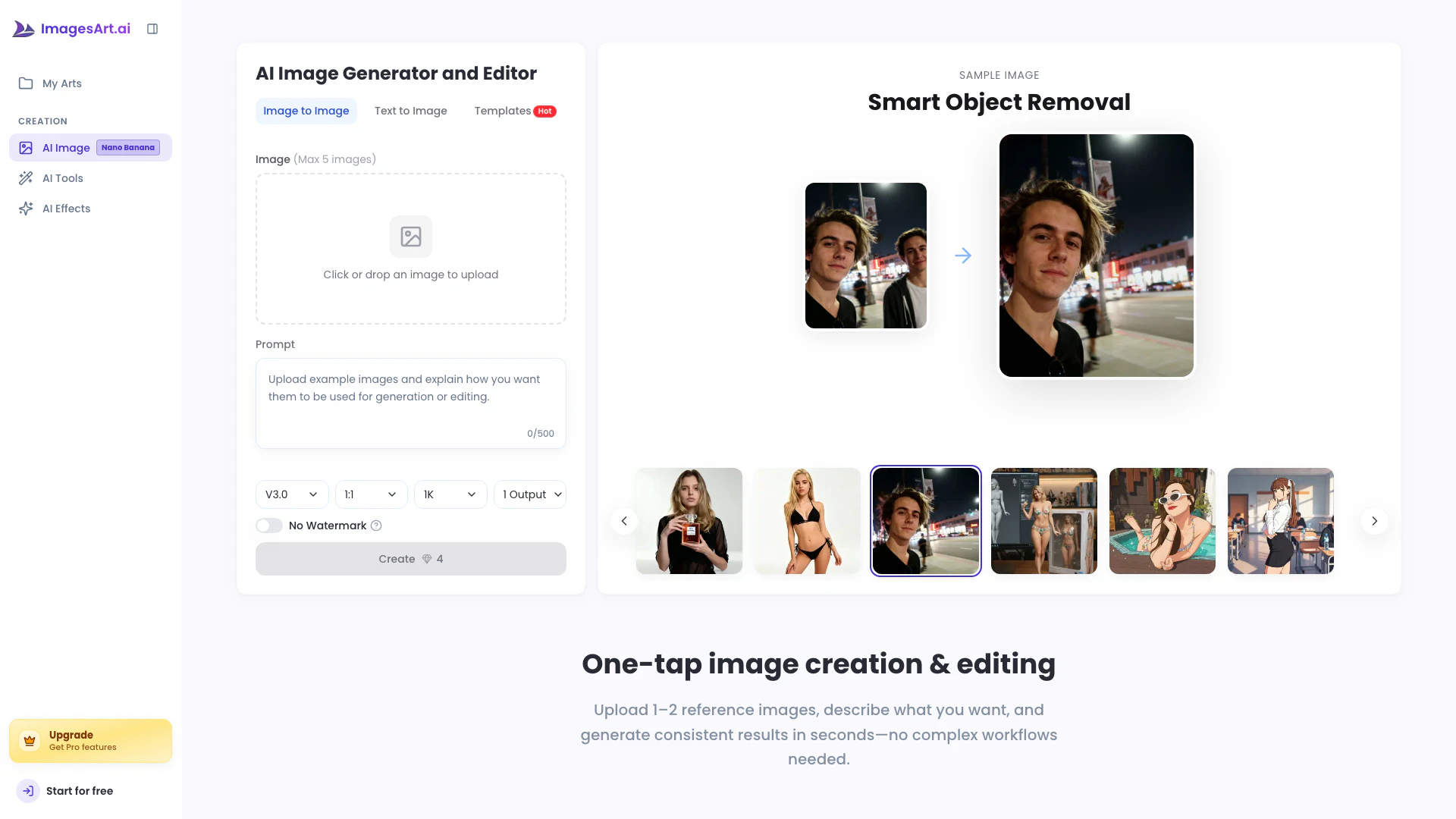Show previous sample images arrow
Viewport: 1456px width, 819px height.
coord(624,521)
